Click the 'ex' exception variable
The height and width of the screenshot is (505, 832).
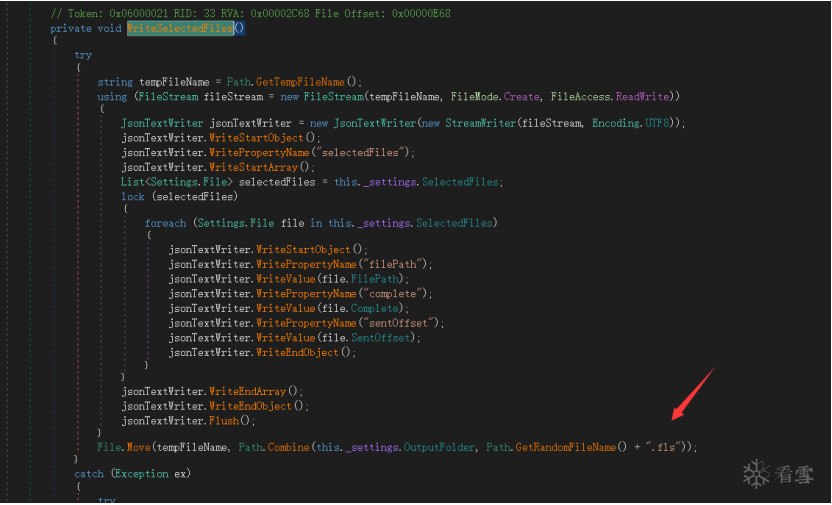point(180,474)
